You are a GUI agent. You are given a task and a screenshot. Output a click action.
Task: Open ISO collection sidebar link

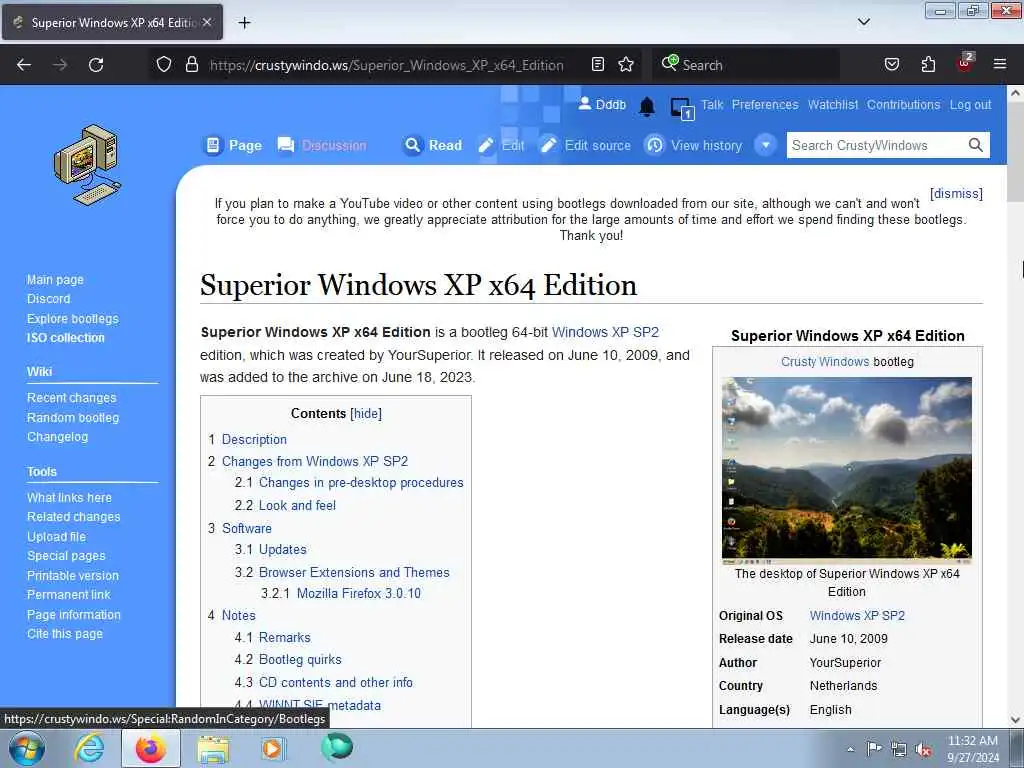tap(65, 338)
